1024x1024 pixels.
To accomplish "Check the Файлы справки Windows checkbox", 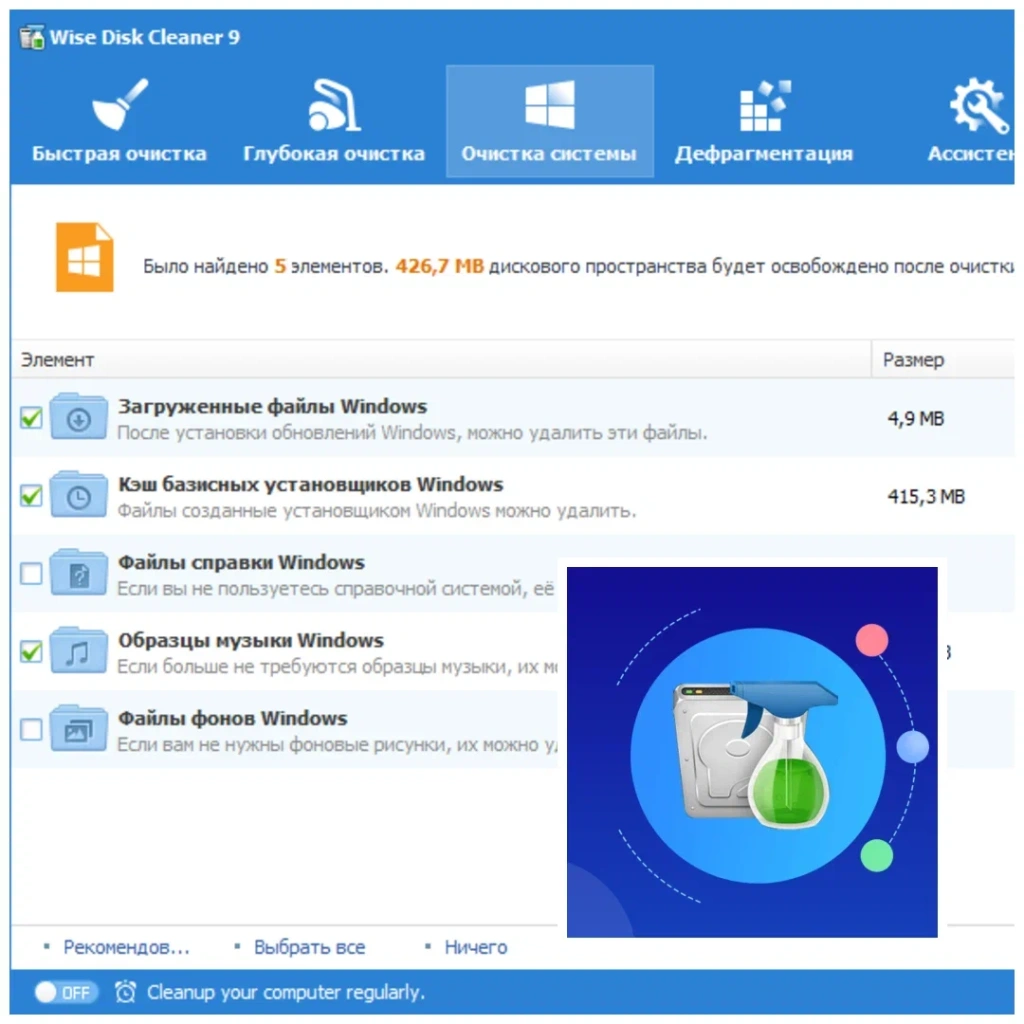I will [31, 573].
